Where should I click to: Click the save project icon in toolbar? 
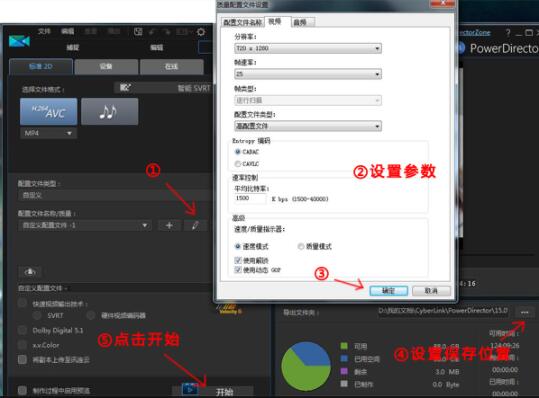[138, 32]
